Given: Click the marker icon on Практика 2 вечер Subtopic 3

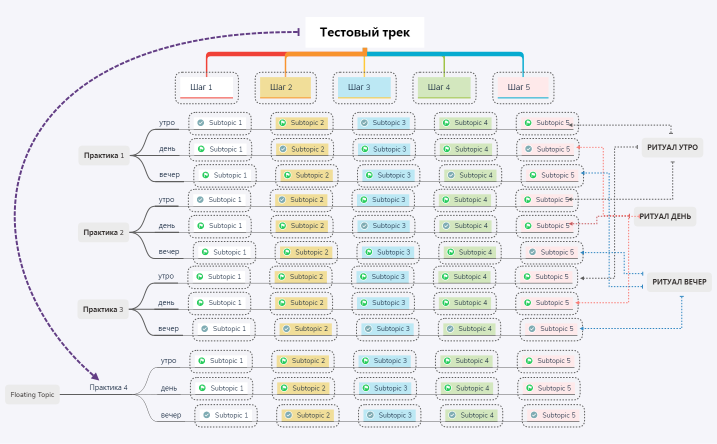Looking at the screenshot, I should click(370, 252).
